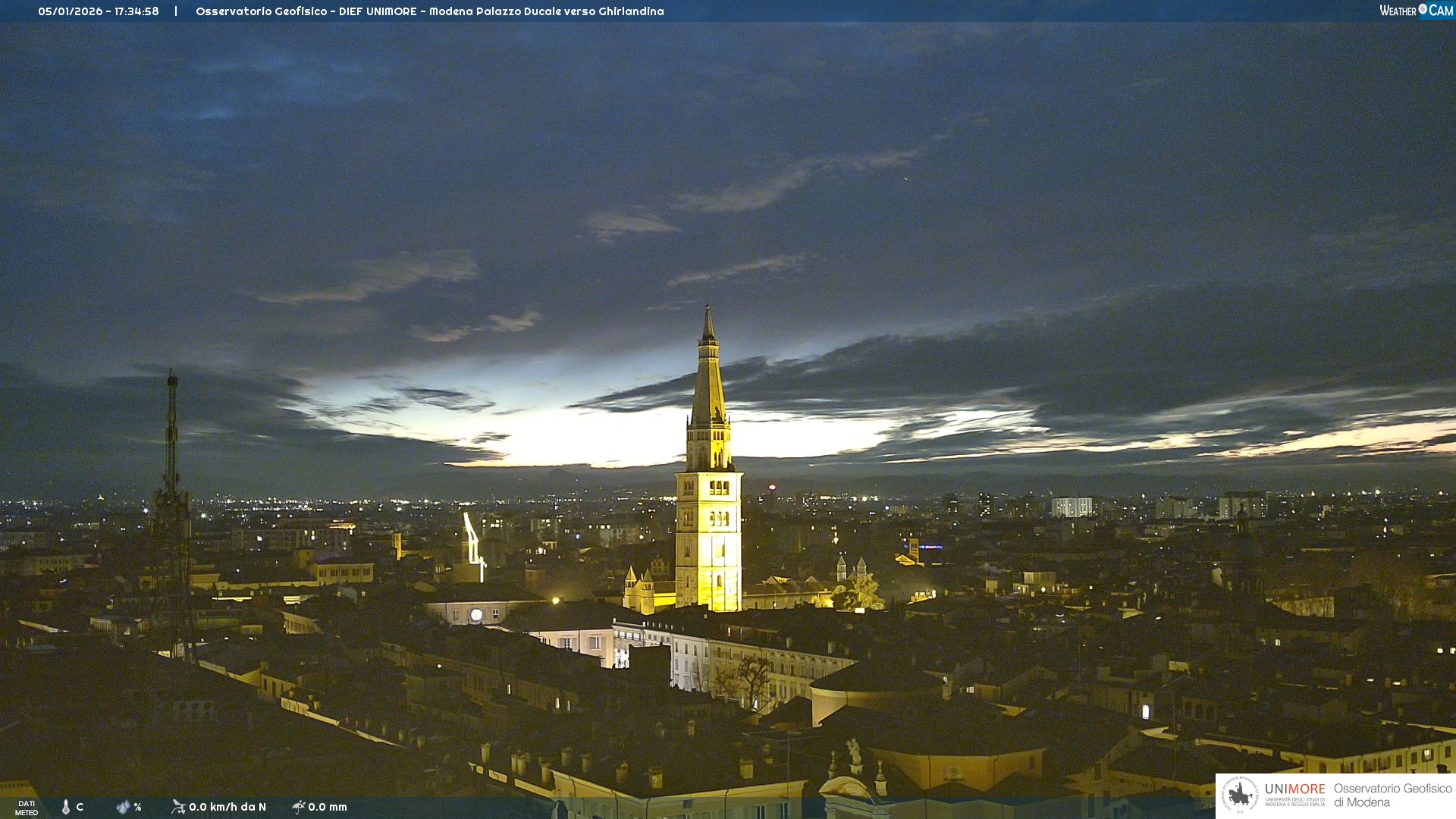Click the lit round clock on building

476,615
